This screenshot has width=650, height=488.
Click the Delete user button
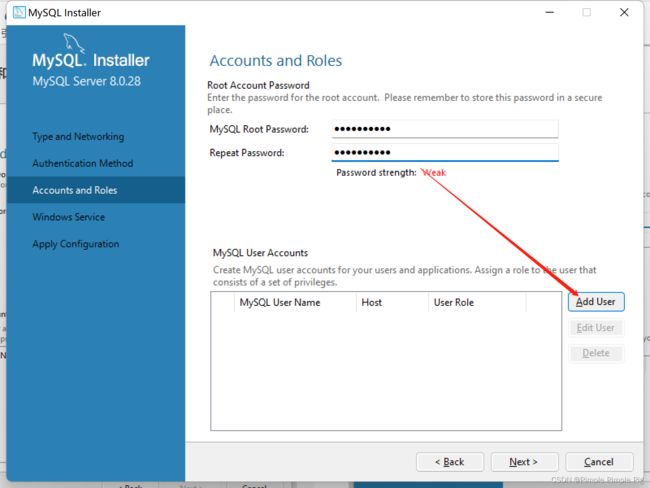(596, 353)
